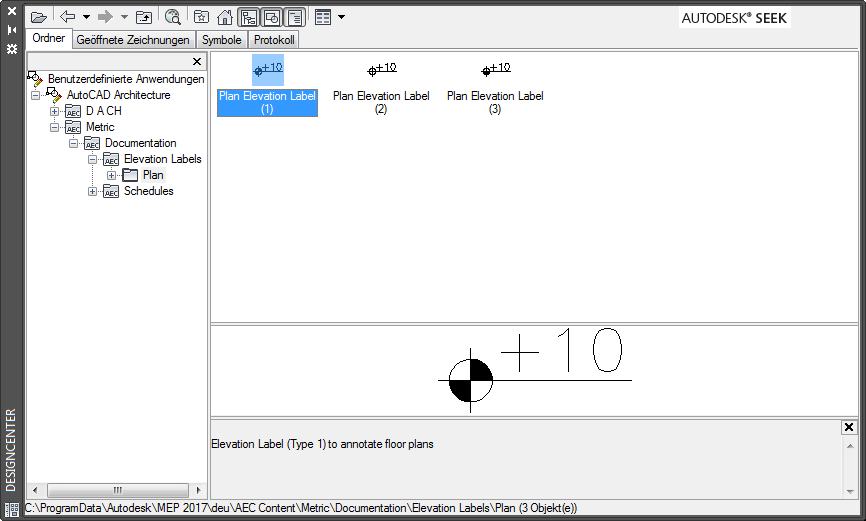Screen dimensions: 866x521
Task: Click the Documentation AEC icon
Action: click(92, 144)
